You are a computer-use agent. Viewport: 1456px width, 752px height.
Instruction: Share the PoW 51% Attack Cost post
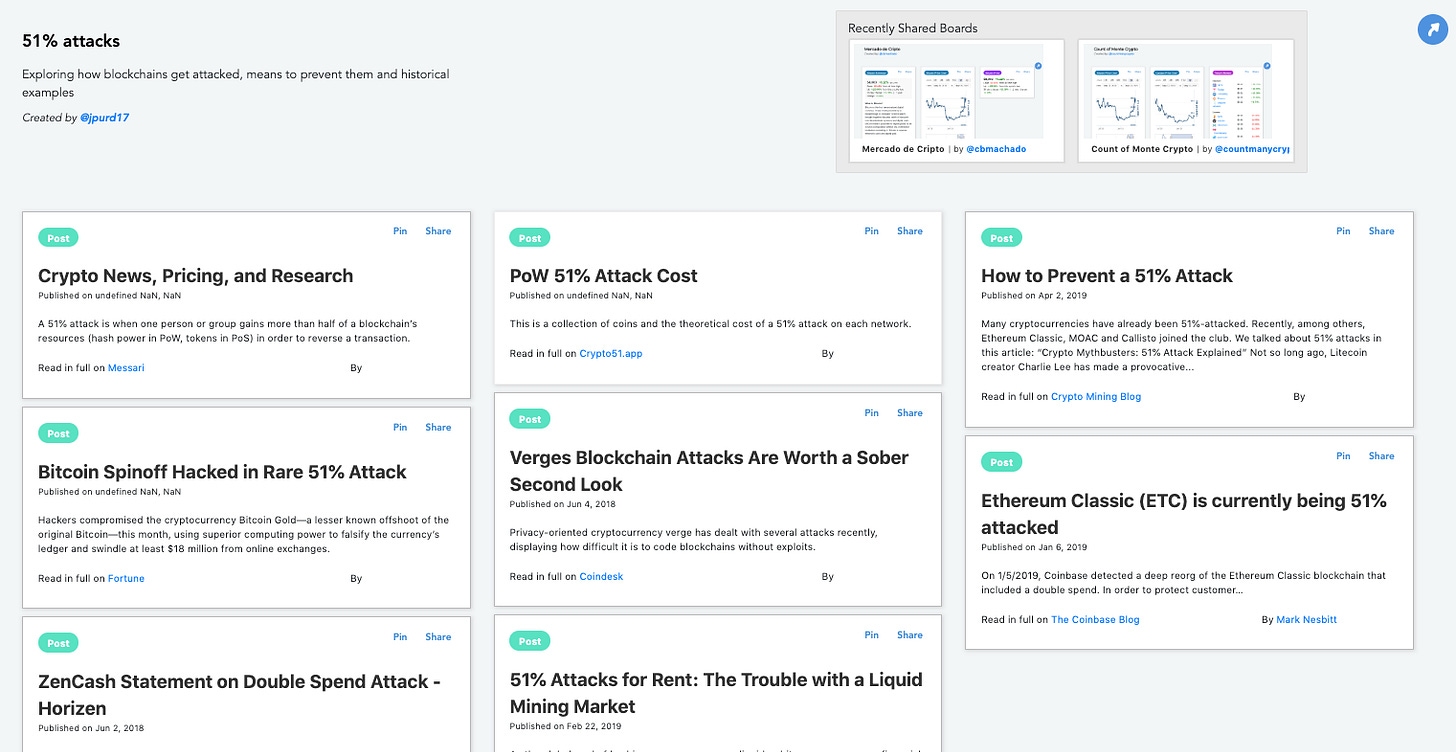909,231
